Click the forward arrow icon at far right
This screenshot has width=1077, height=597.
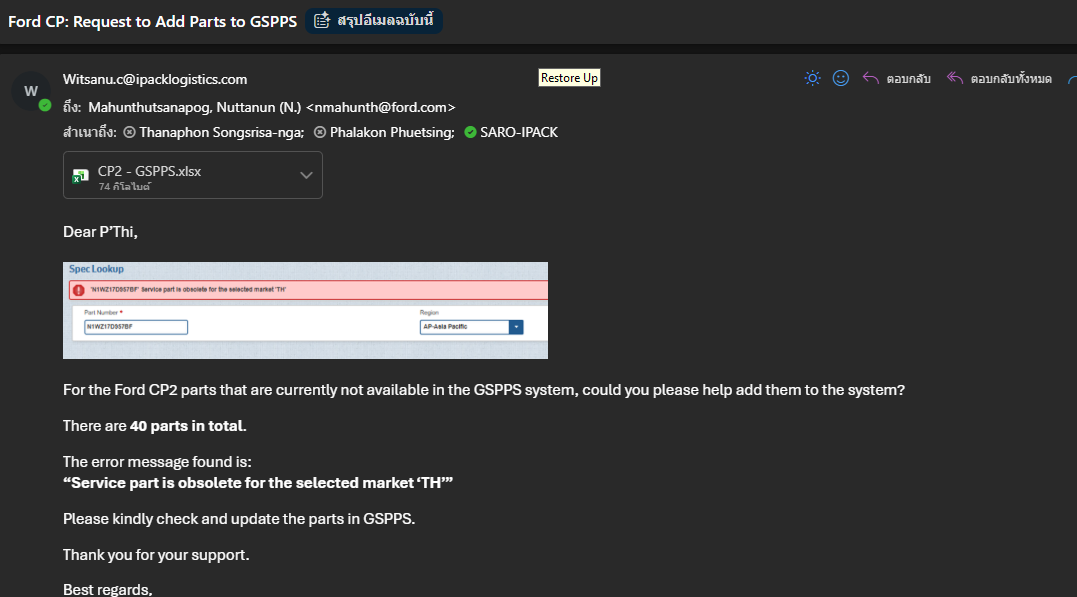click(x=1072, y=79)
